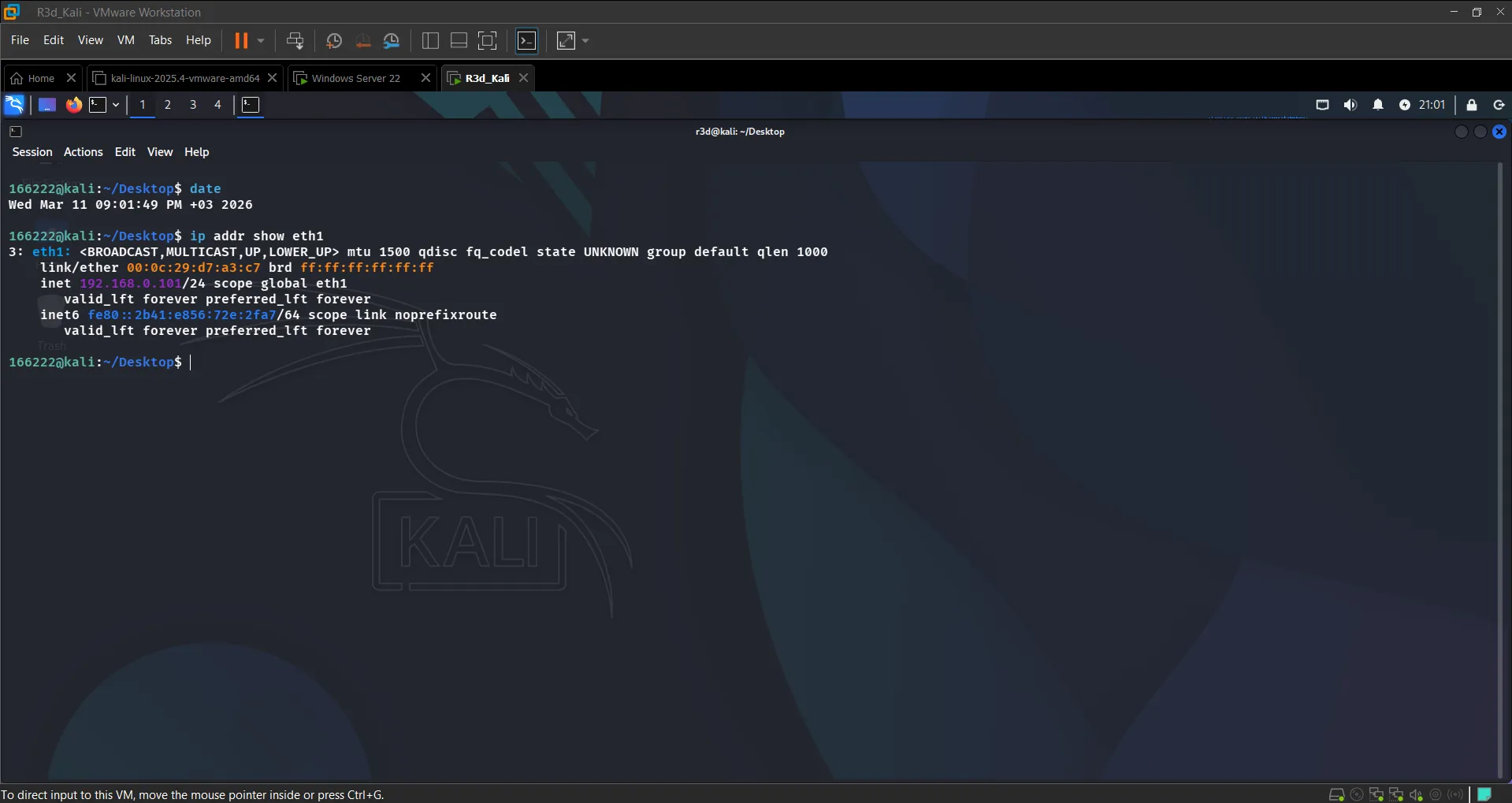Close the Windows Server 22 tab
The height and width of the screenshot is (803, 1512).
pos(425,78)
